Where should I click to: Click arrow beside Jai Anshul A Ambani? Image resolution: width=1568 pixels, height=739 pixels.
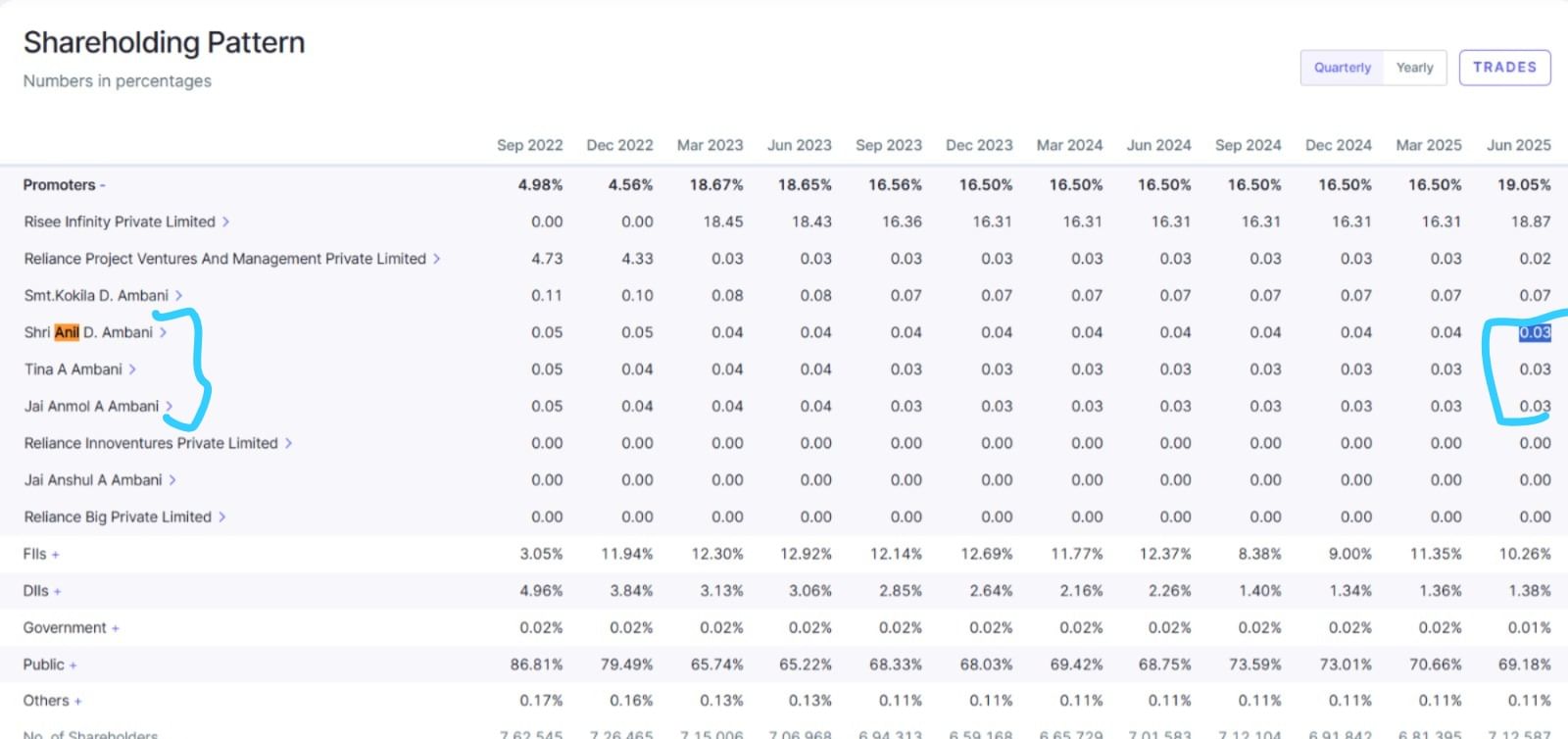pos(172,480)
